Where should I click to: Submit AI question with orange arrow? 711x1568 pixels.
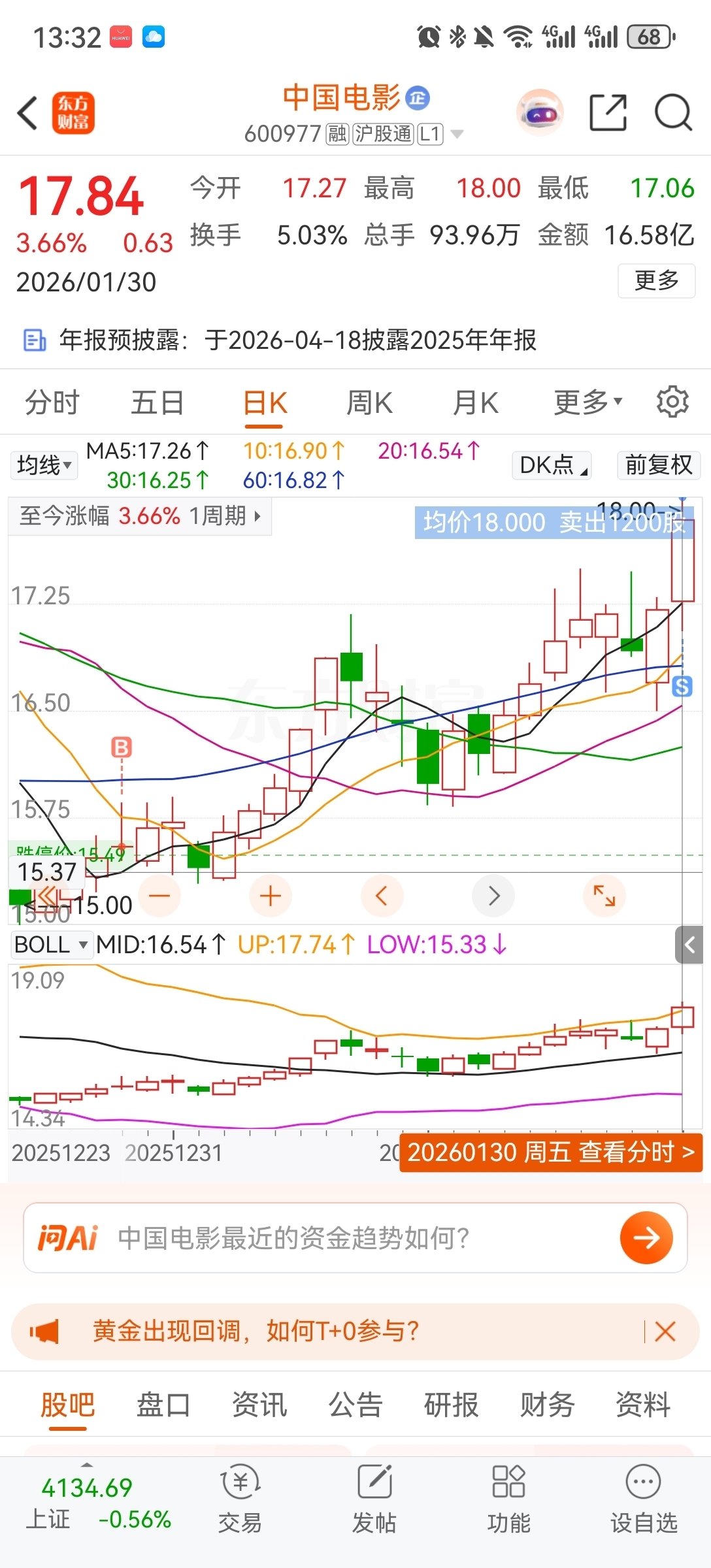tap(646, 1237)
